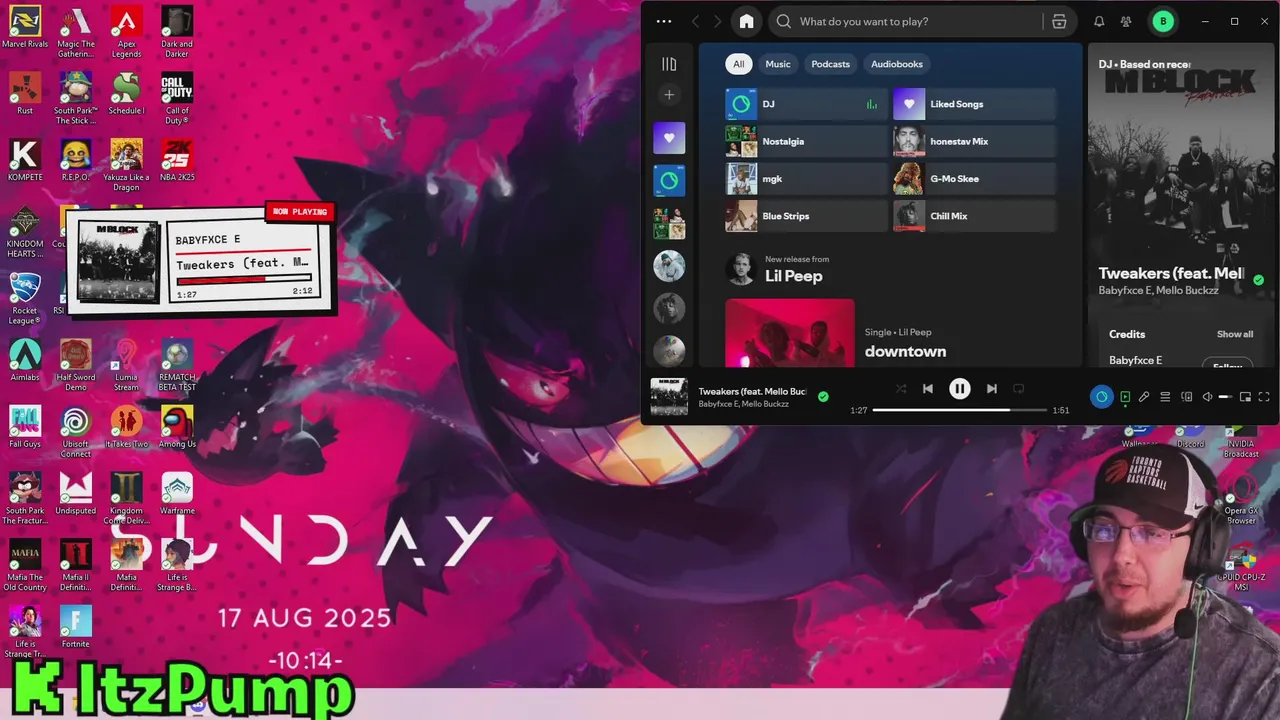The width and height of the screenshot is (1280, 720).
Task: Open DJ tile in the left sidebar
Action: click(669, 181)
